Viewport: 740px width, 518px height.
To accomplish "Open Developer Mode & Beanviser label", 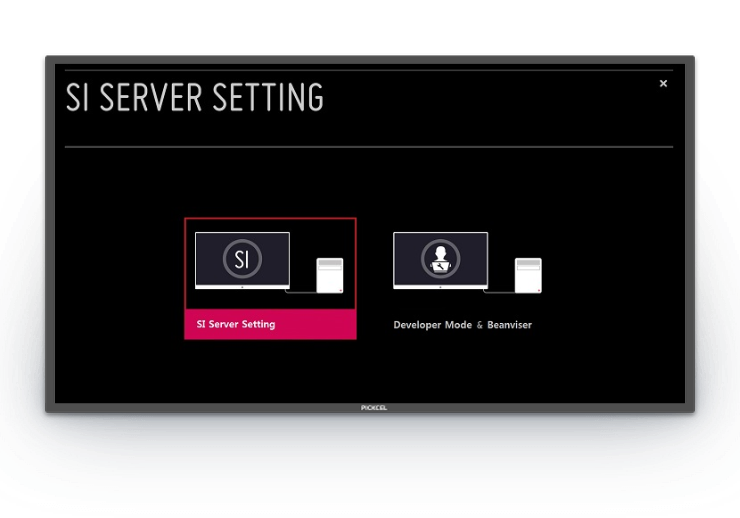I will [462, 325].
